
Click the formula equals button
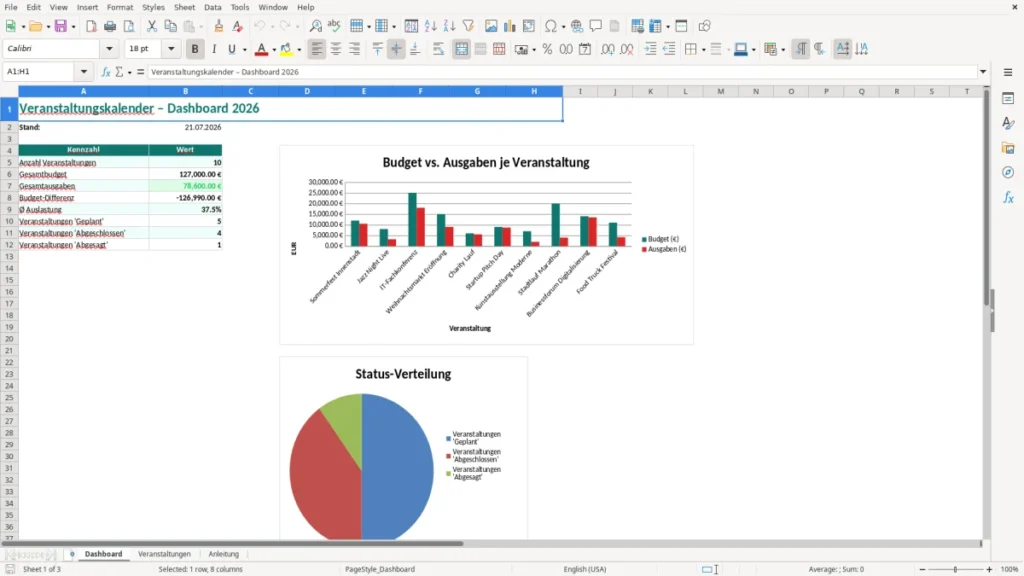click(x=140, y=72)
